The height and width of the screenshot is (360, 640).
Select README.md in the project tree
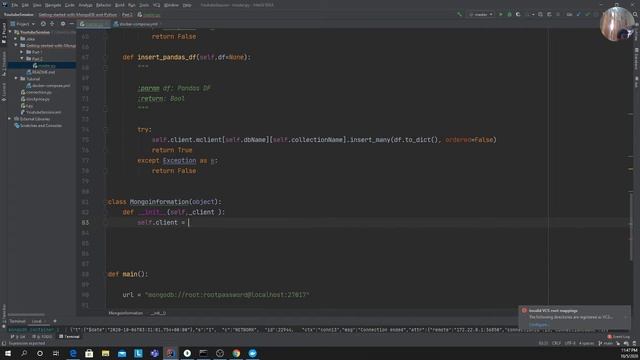click(x=43, y=72)
